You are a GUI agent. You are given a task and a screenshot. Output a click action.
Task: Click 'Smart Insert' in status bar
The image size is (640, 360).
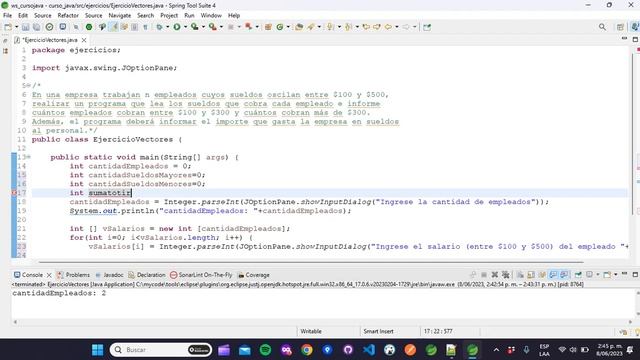(378, 331)
